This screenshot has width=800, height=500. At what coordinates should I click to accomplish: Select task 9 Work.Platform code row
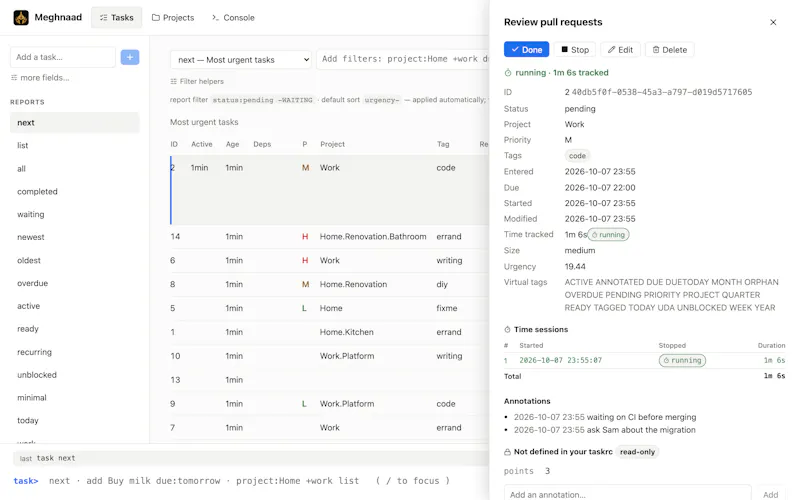coord(330,404)
